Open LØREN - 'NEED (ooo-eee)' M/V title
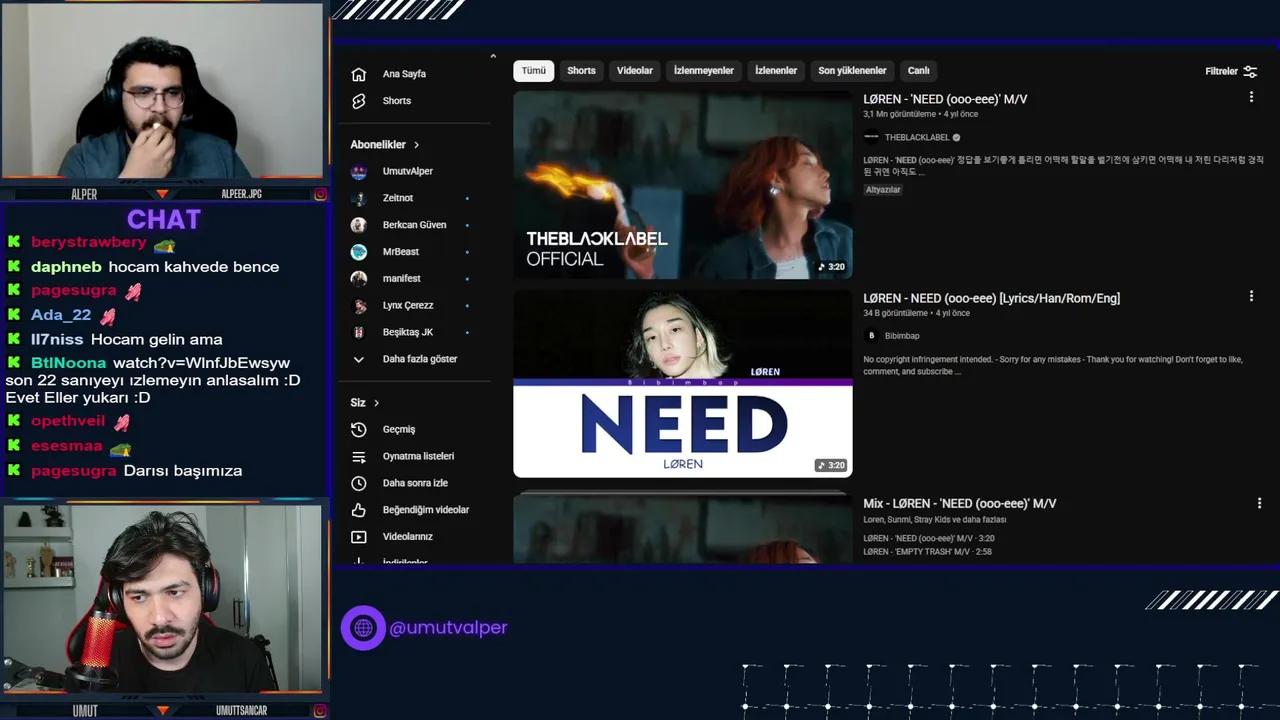 (x=945, y=99)
